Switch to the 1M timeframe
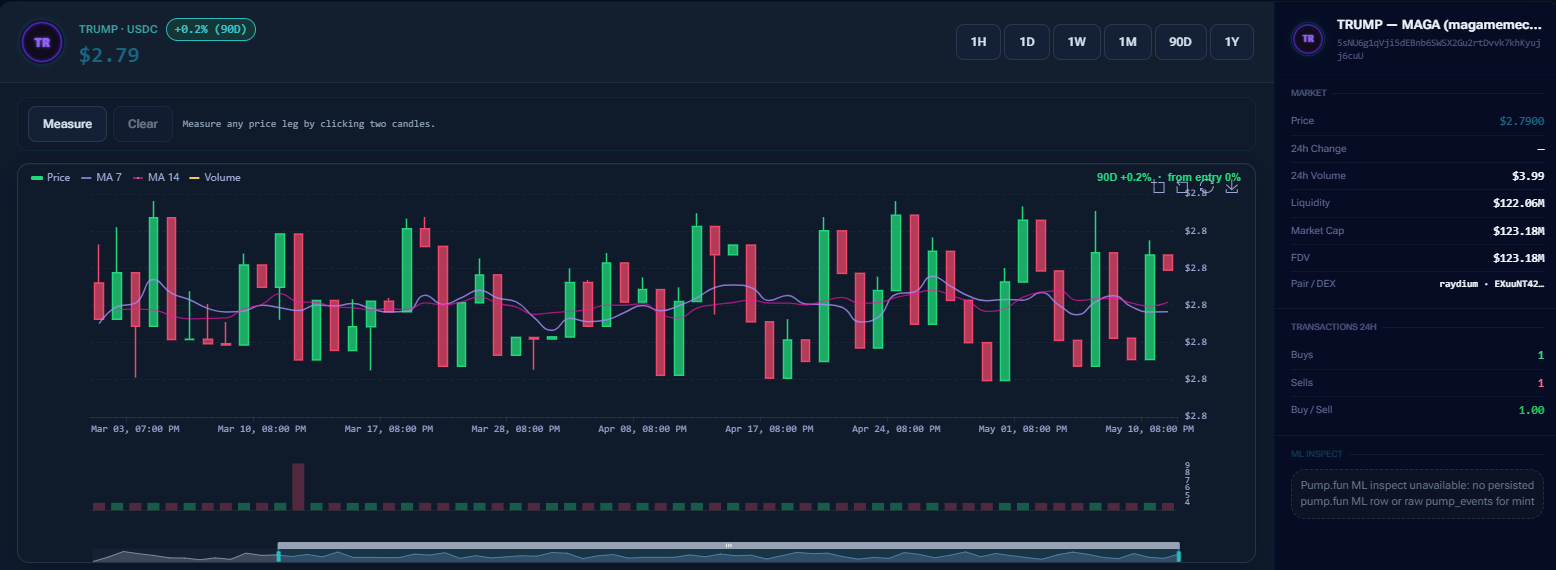 pos(1128,42)
